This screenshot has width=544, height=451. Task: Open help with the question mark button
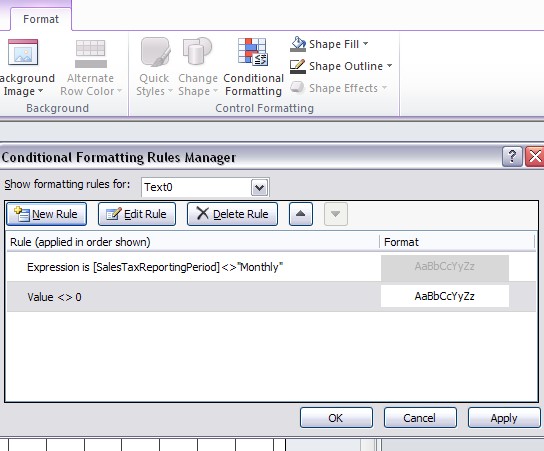click(512, 157)
